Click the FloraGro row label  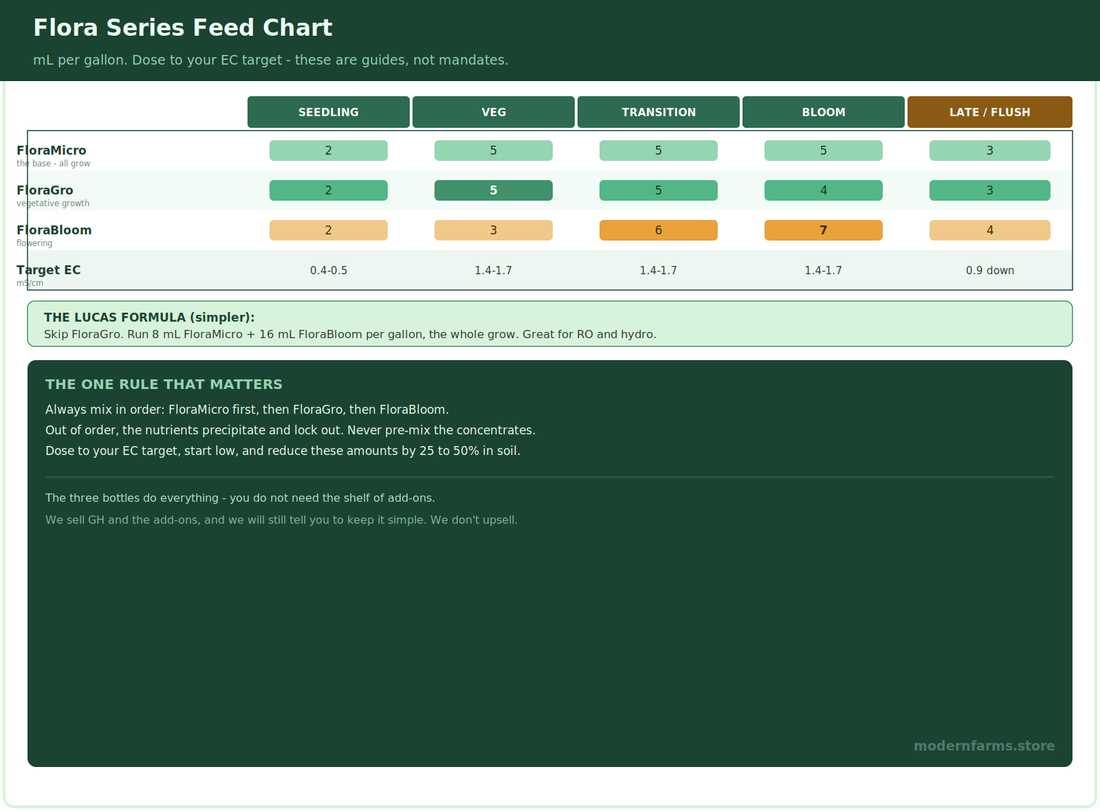(x=45, y=190)
